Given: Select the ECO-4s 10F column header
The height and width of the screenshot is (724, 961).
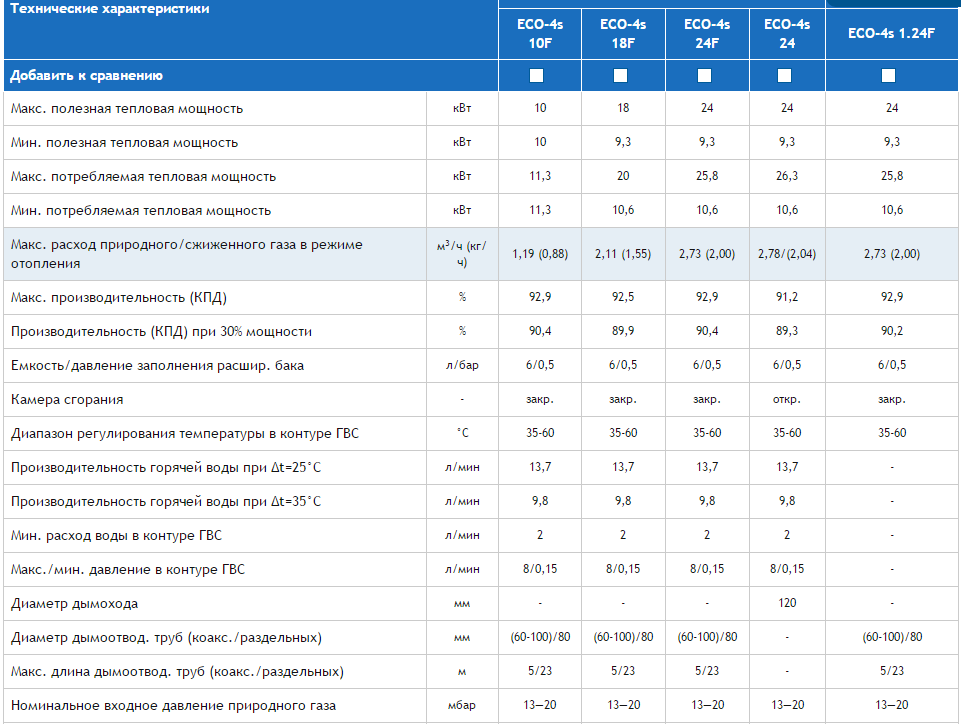Looking at the screenshot, I should pos(540,34).
